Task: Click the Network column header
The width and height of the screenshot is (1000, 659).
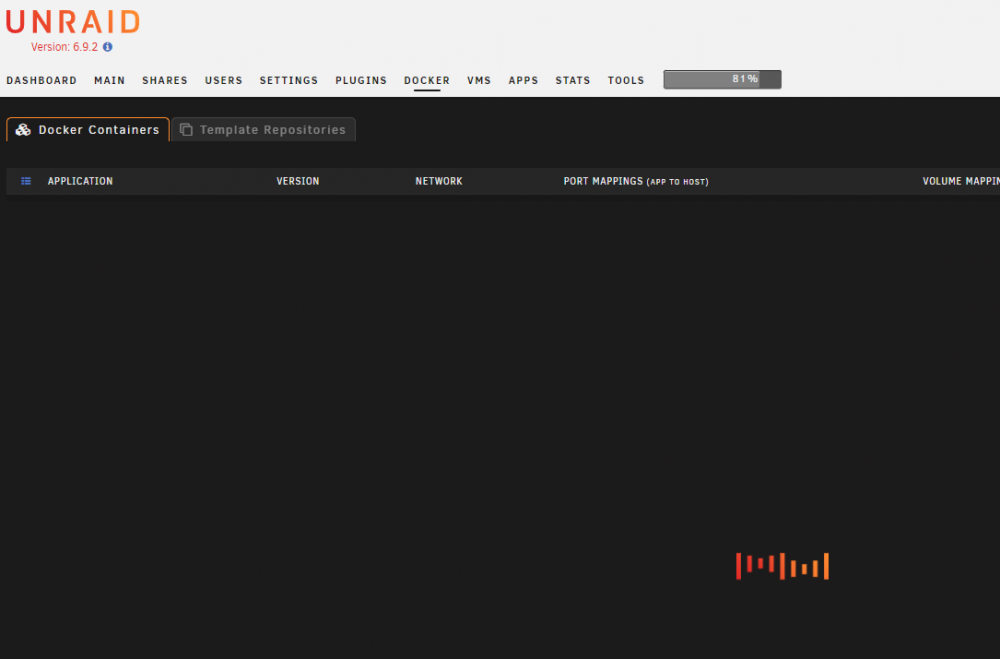Action: 439,181
